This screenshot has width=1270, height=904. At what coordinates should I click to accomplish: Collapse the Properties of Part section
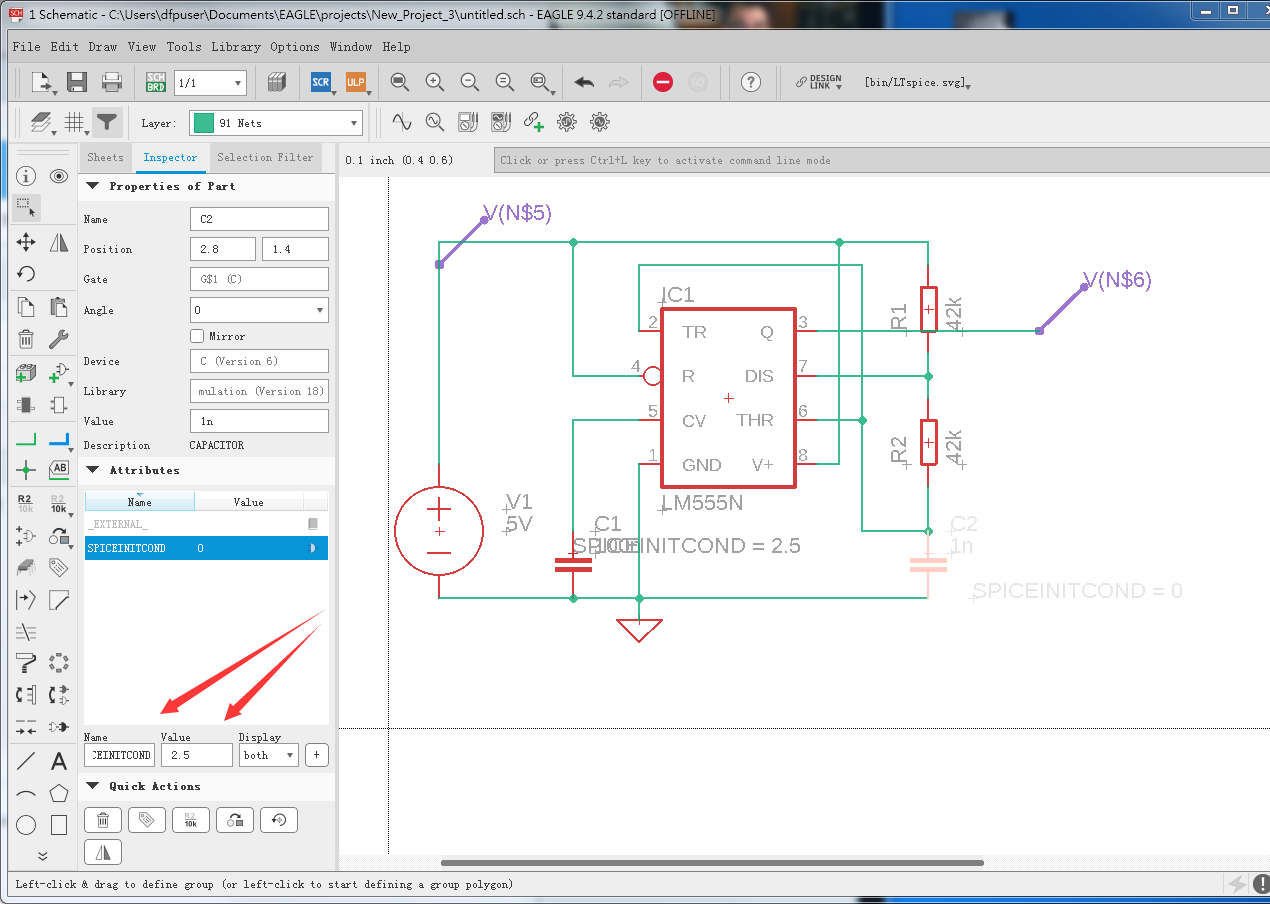93,186
